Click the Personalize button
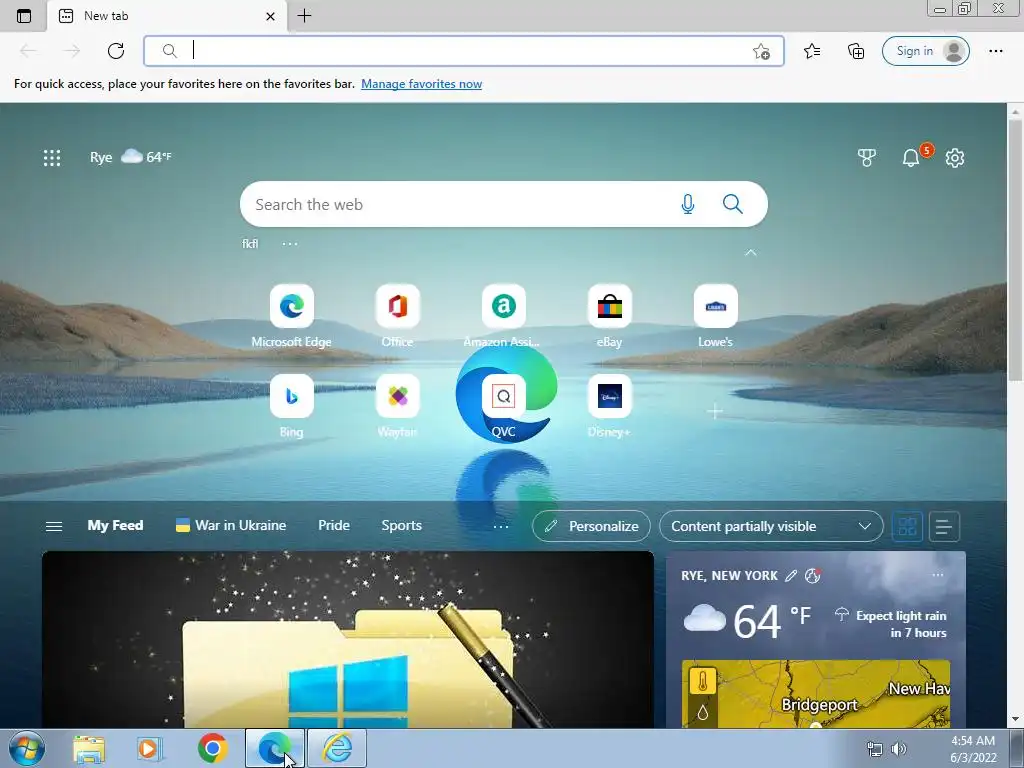1024x768 pixels. click(x=591, y=526)
